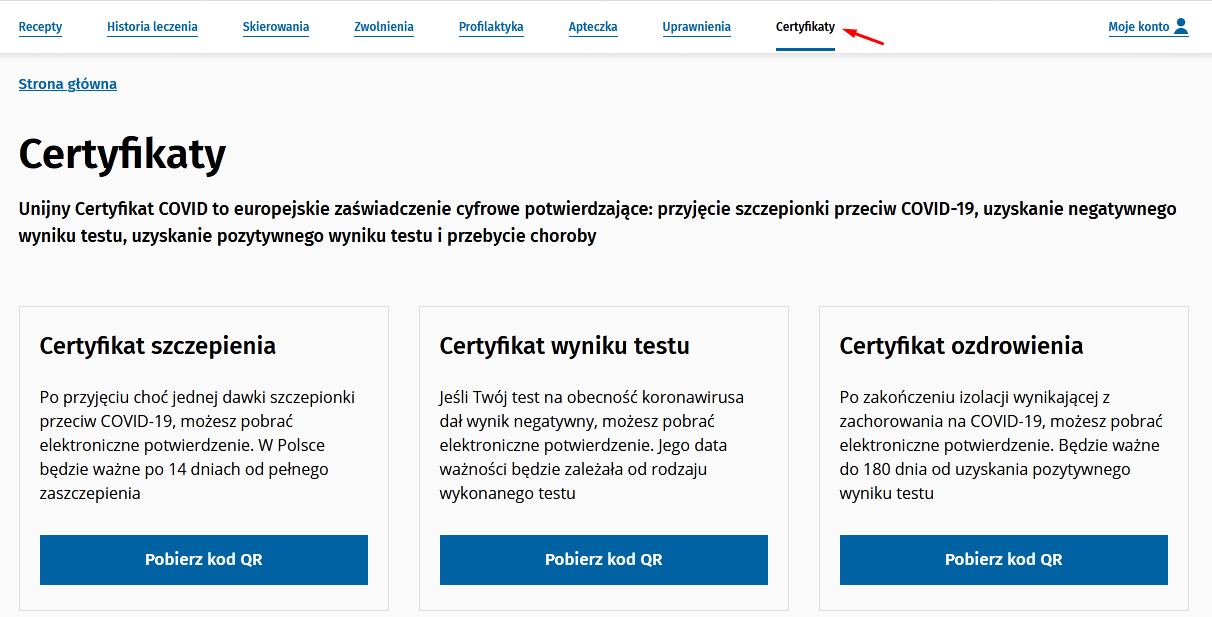1212x617 pixels.
Task: Select the Profilaktyka menu item
Action: click(x=491, y=27)
